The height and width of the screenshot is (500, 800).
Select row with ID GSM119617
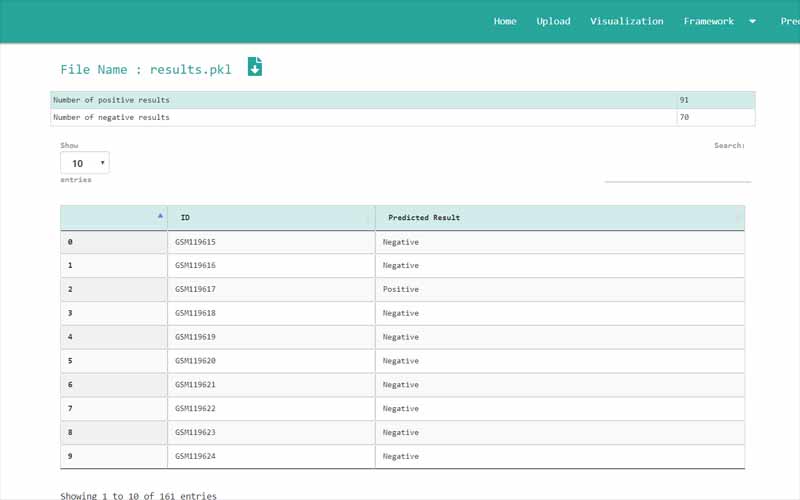click(195, 289)
